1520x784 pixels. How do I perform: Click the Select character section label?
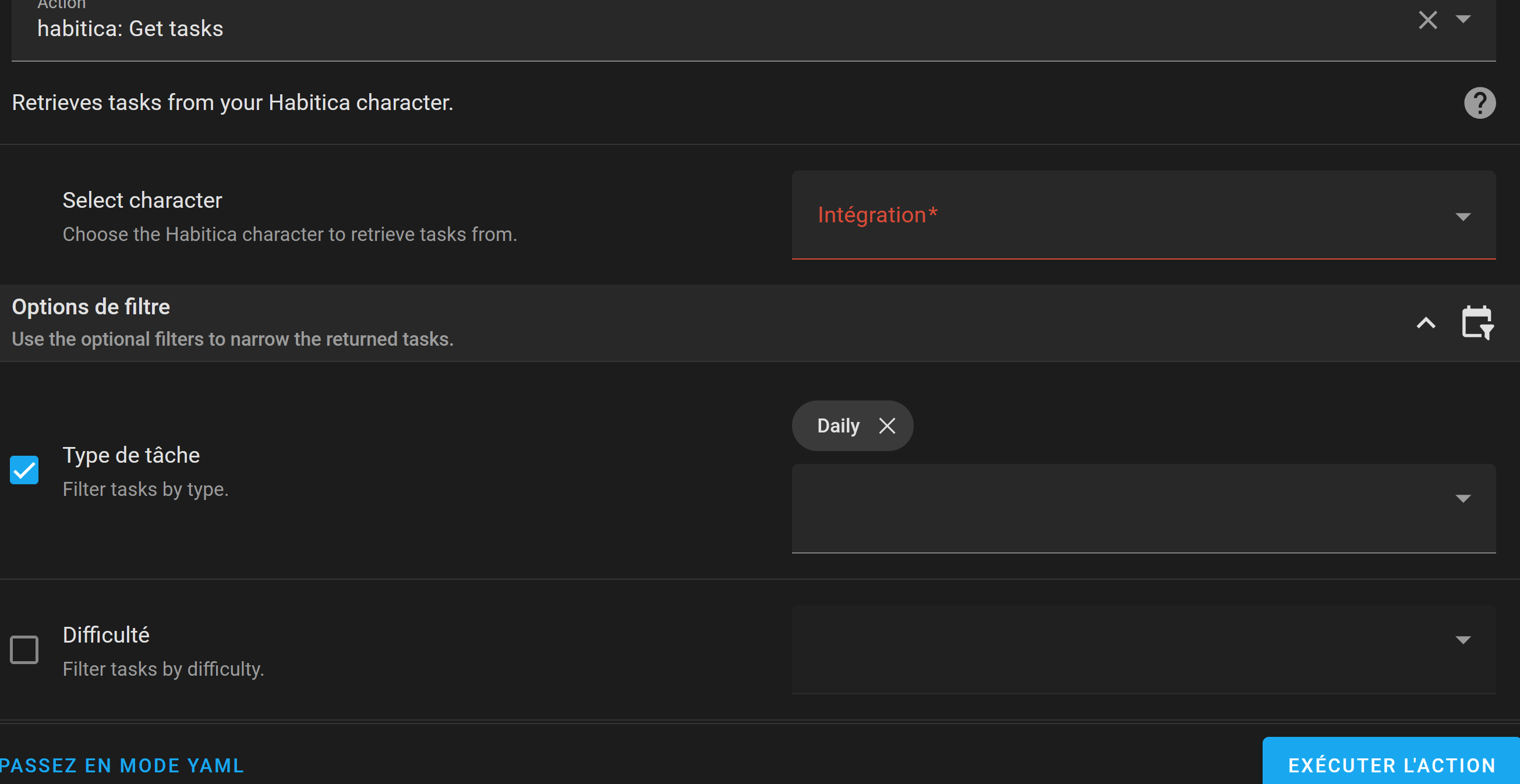[142, 200]
